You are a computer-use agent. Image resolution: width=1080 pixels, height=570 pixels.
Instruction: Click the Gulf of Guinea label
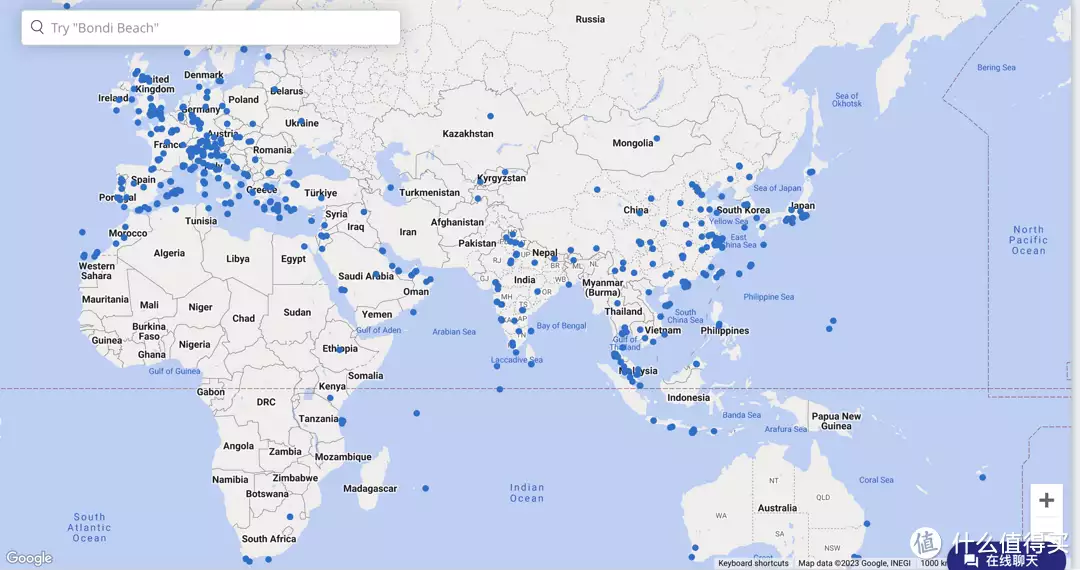coord(174,371)
